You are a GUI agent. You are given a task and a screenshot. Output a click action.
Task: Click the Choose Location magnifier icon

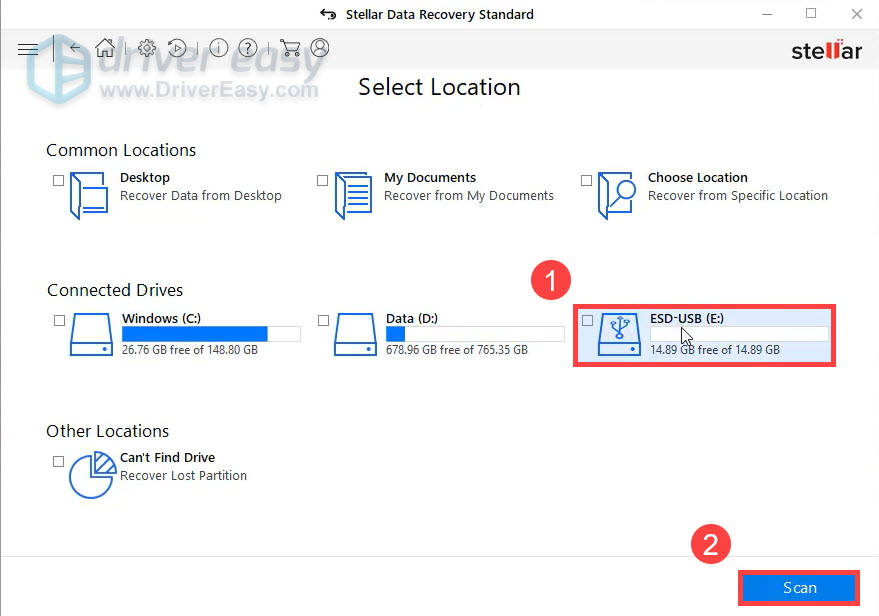[x=617, y=195]
